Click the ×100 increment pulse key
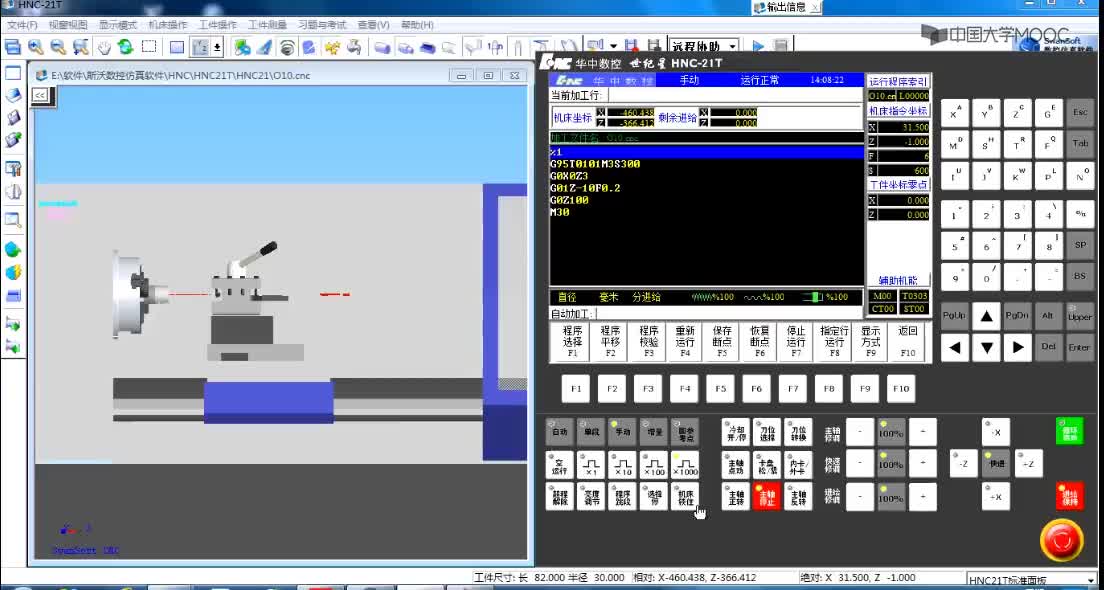The width and height of the screenshot is (1104, 590). (654, 465)
